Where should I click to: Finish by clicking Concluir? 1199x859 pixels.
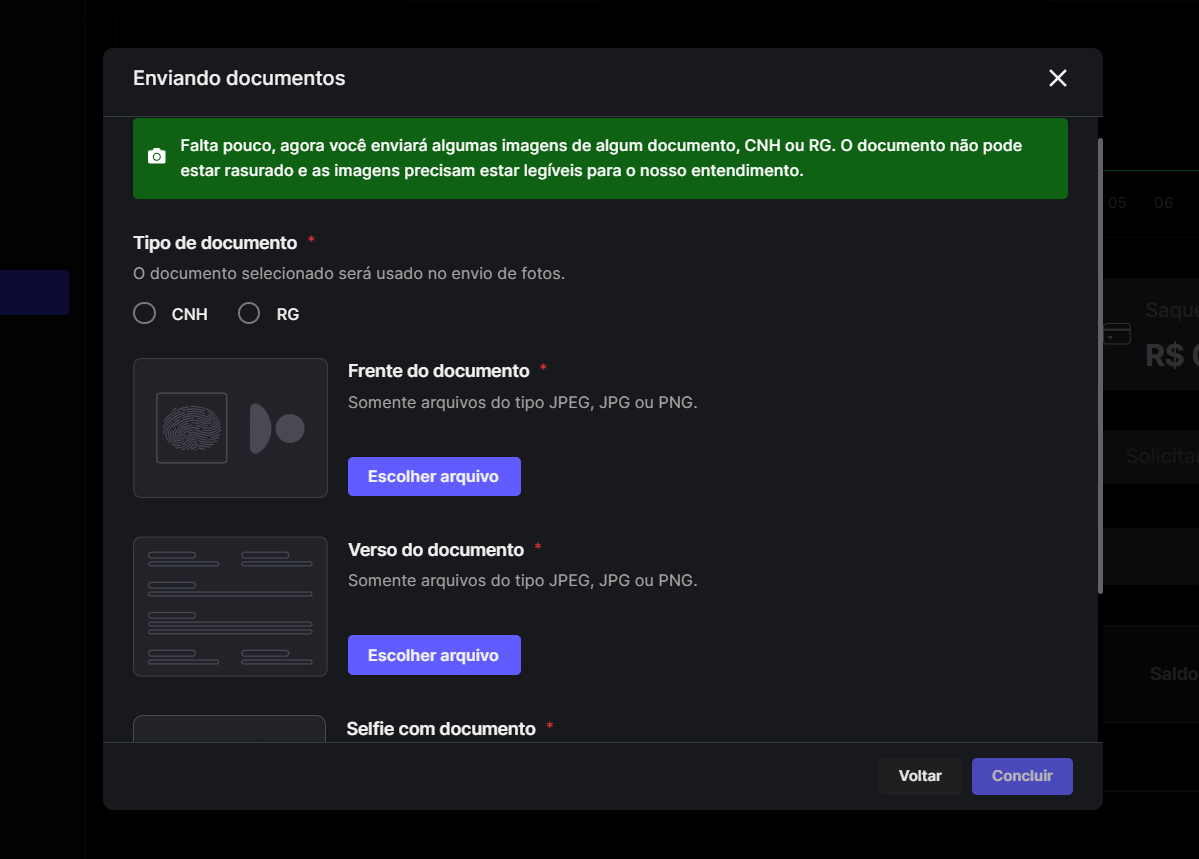pos(1021,776)
